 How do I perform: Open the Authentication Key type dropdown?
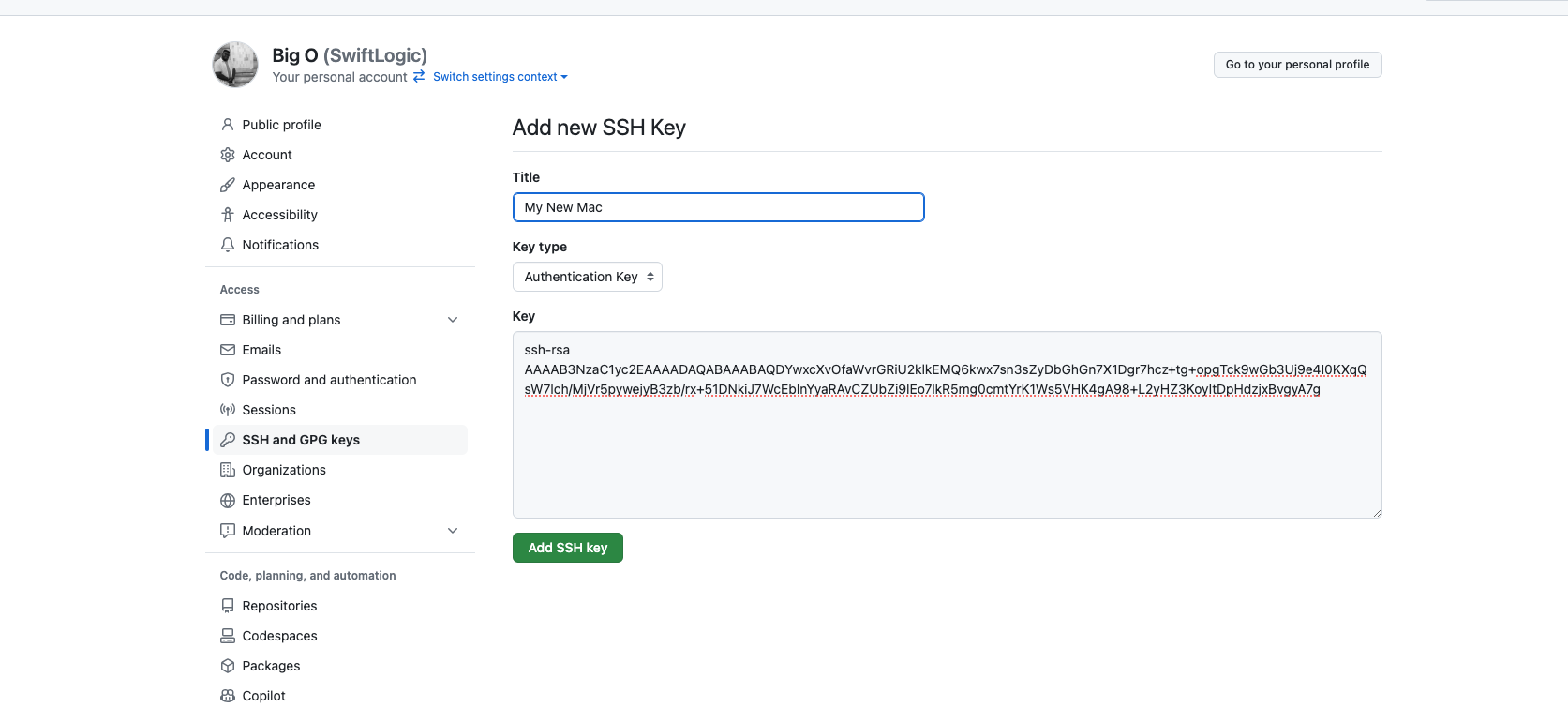pos(587,277)
